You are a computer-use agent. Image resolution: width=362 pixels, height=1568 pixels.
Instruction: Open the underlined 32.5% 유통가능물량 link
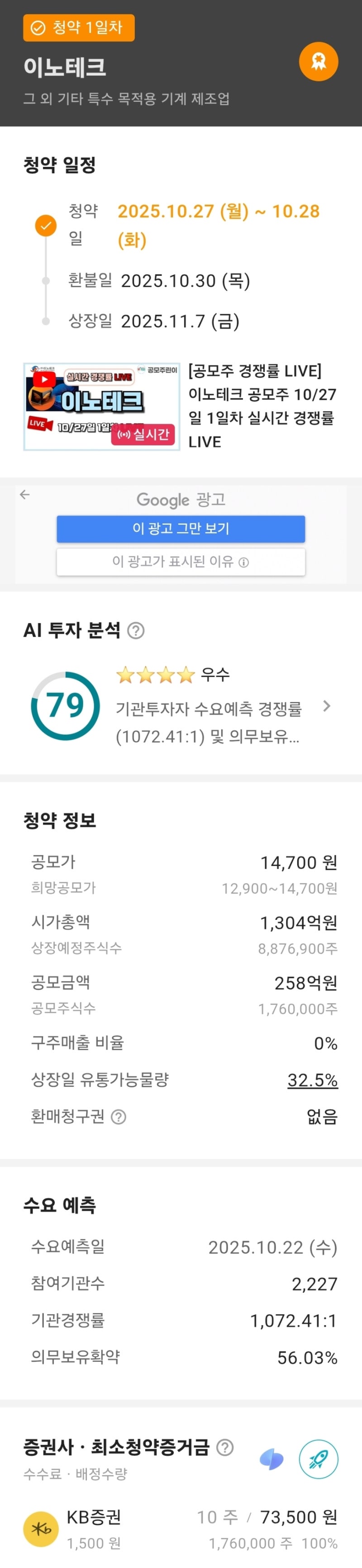click(313, 1080)
